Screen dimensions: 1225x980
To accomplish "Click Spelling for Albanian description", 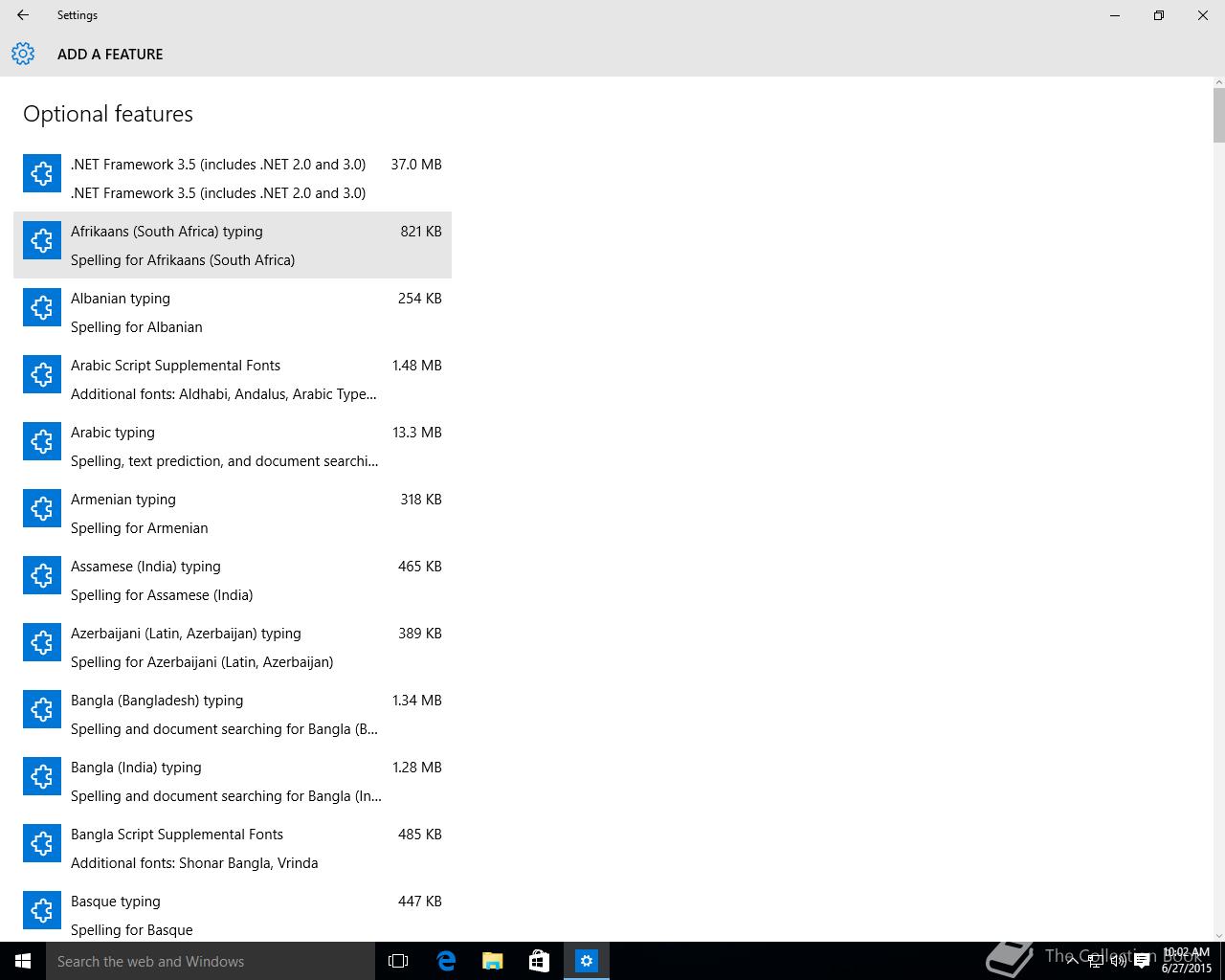I will 137,327.
